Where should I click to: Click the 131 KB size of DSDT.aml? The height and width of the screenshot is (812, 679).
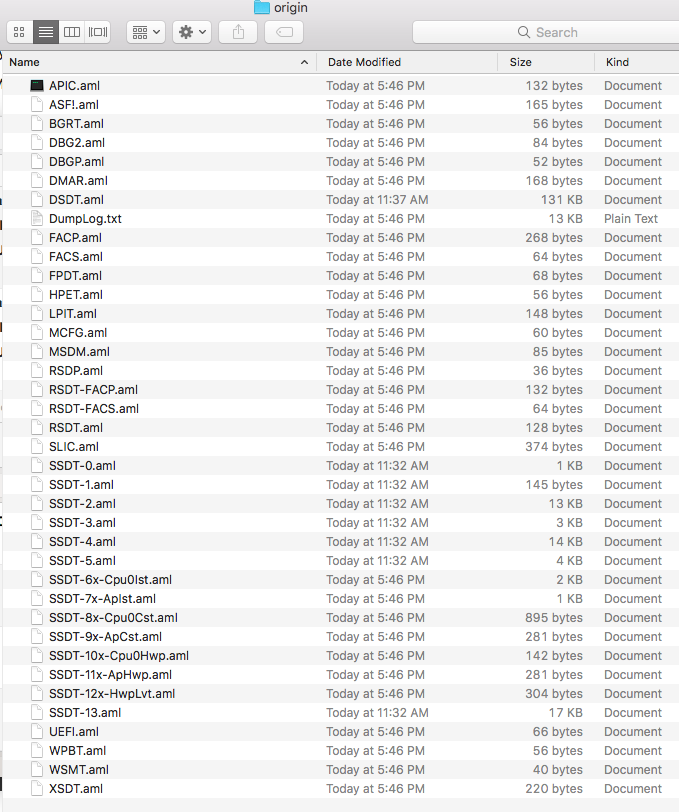pos(562,199)
